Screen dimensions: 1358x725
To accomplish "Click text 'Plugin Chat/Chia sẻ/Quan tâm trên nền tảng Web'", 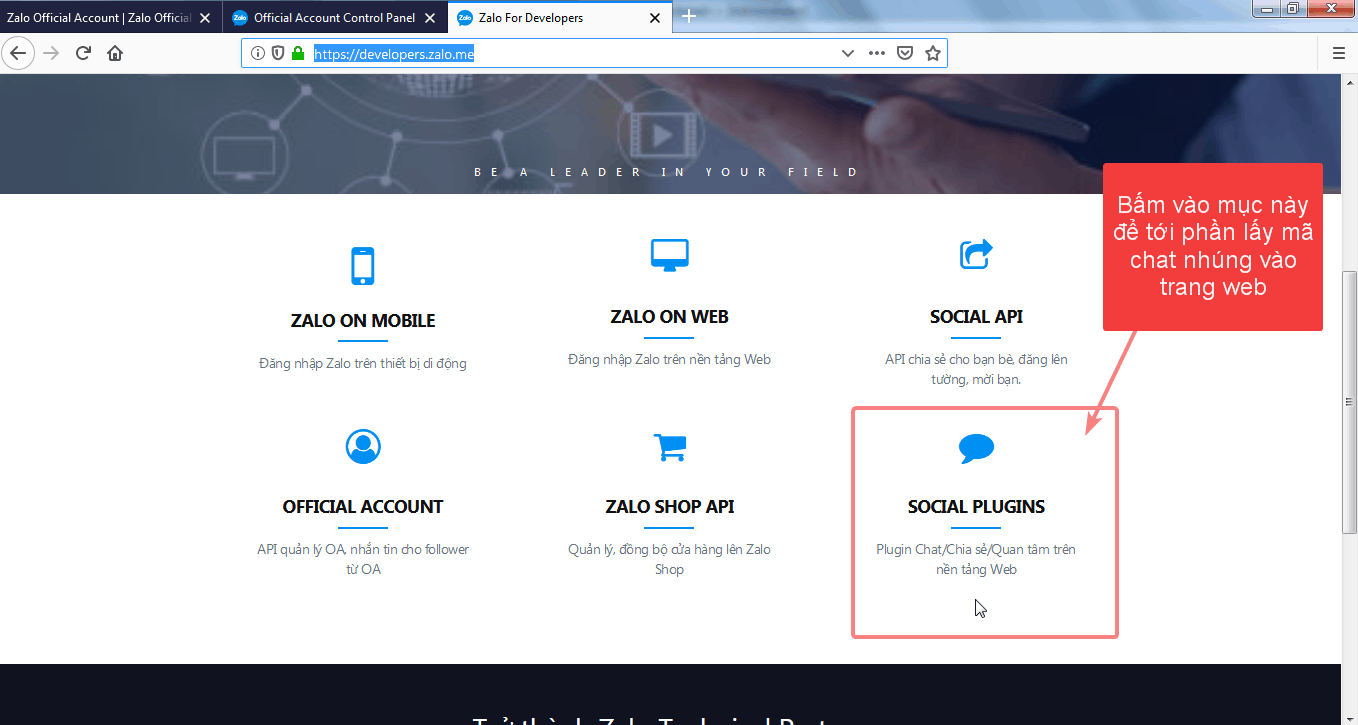I will (x=976, y=560).
